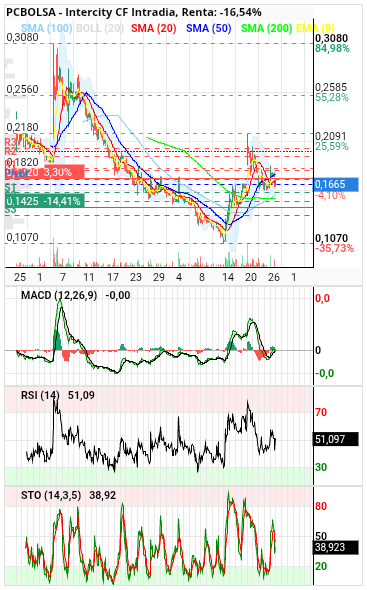Click date 14 on the time axis
The image size is (367, 590).
click(x=228, y=278)
